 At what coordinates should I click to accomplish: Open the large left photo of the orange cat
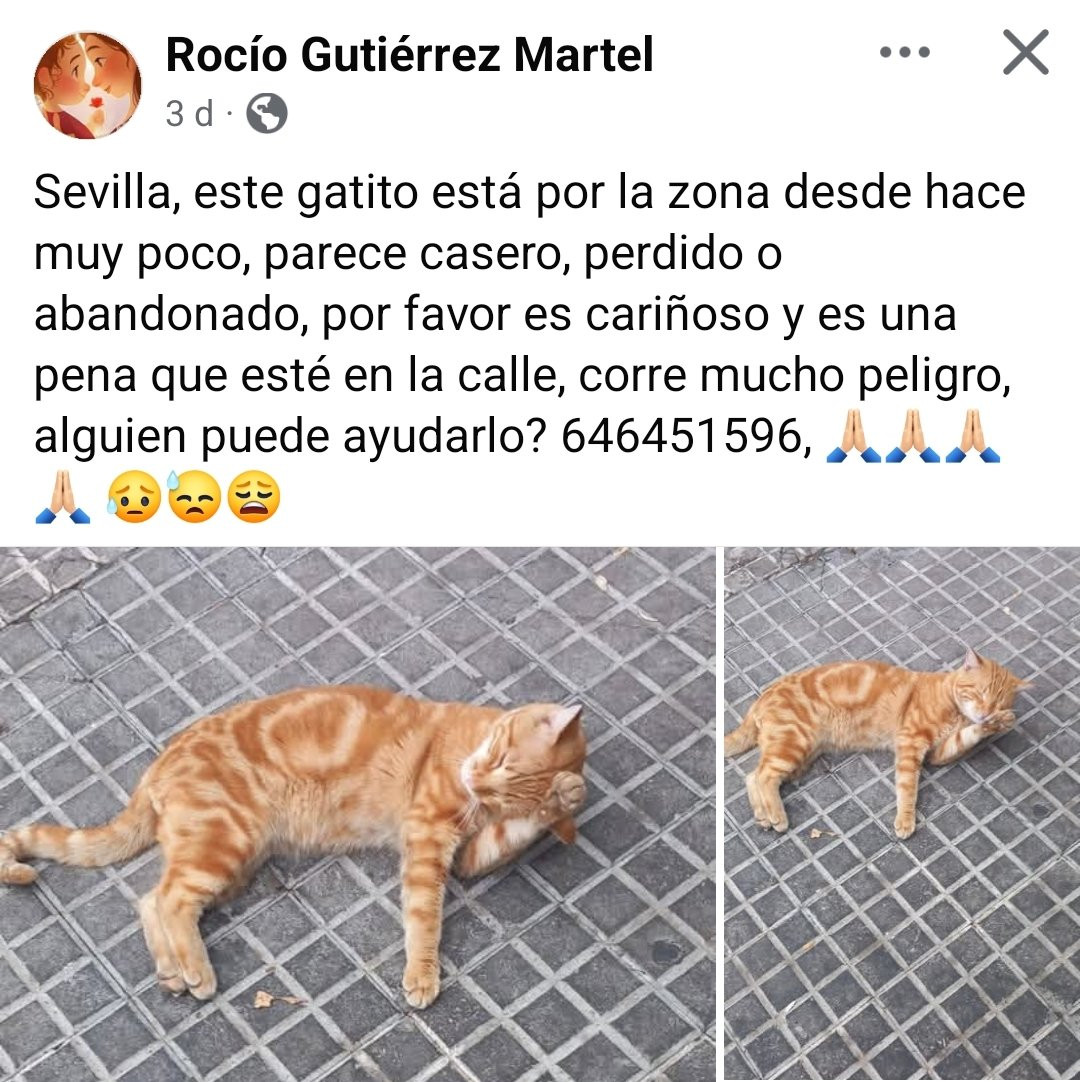point(357,814)
